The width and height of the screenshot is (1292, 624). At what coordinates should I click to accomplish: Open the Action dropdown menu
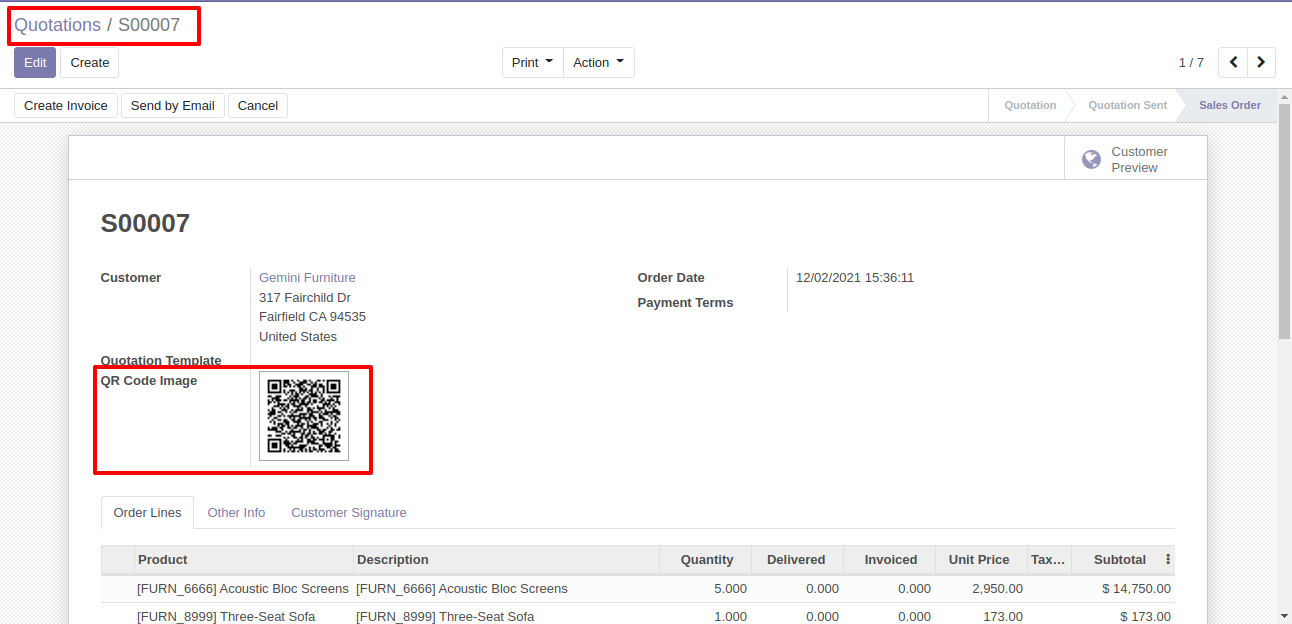[x=598, y=63]
